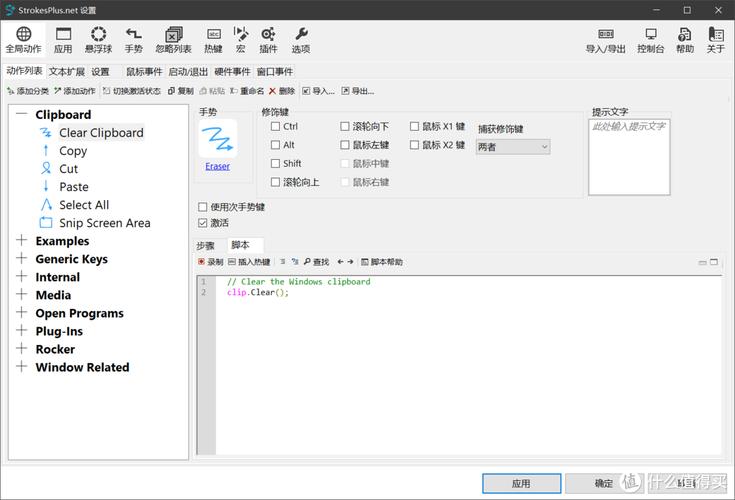Open the 控制台 console
Image resolution: width=735 pixels, height=500 pixels.
(x=651, y=39)
